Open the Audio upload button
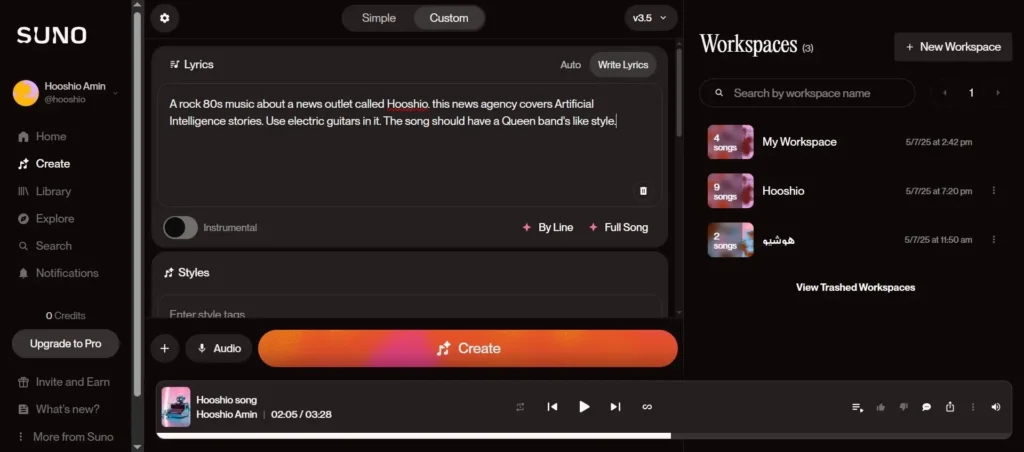This screenshot has height=452, width=1024. point(219,348)
